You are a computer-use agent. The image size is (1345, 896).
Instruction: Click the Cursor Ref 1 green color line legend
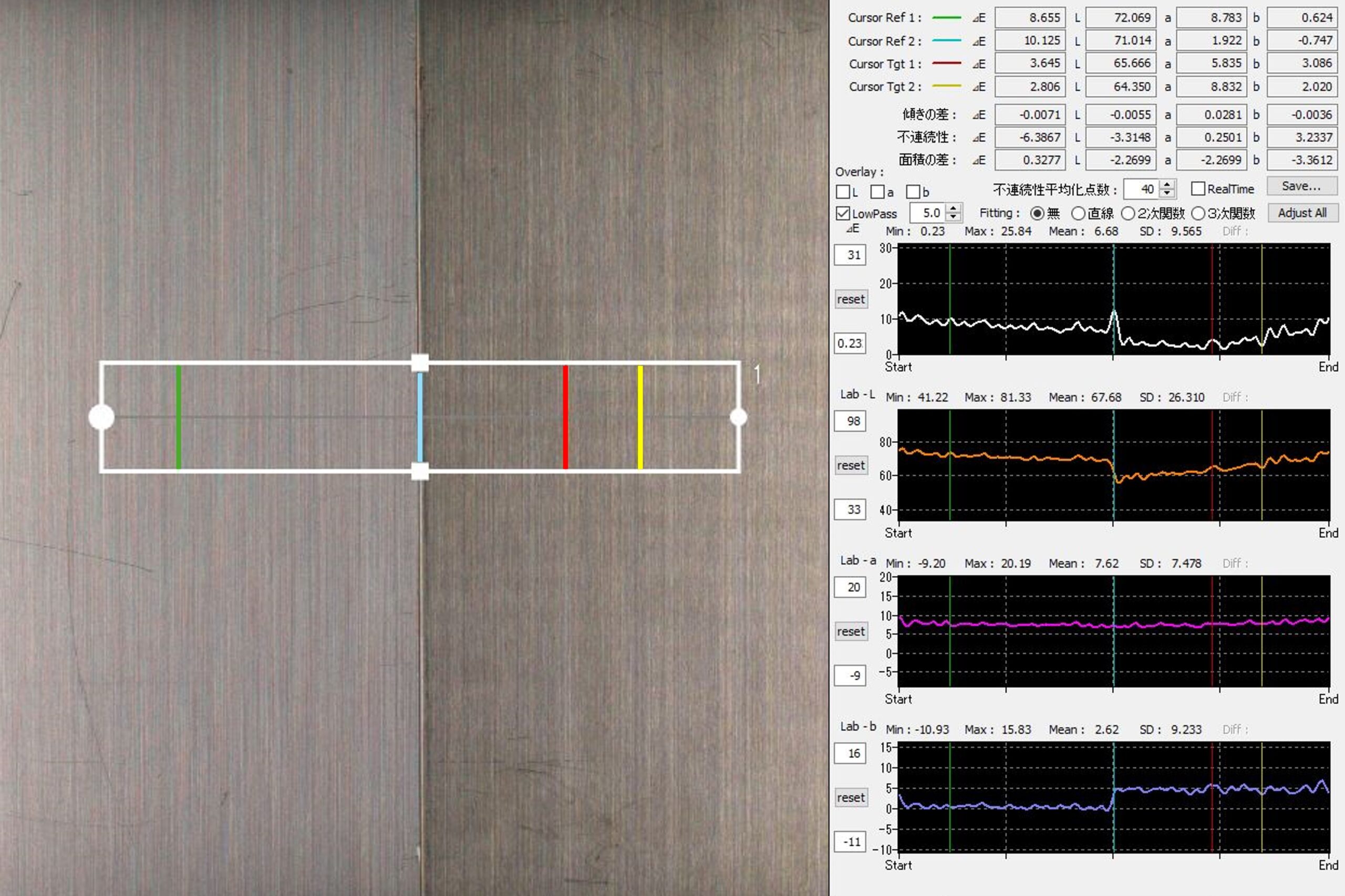947,18
